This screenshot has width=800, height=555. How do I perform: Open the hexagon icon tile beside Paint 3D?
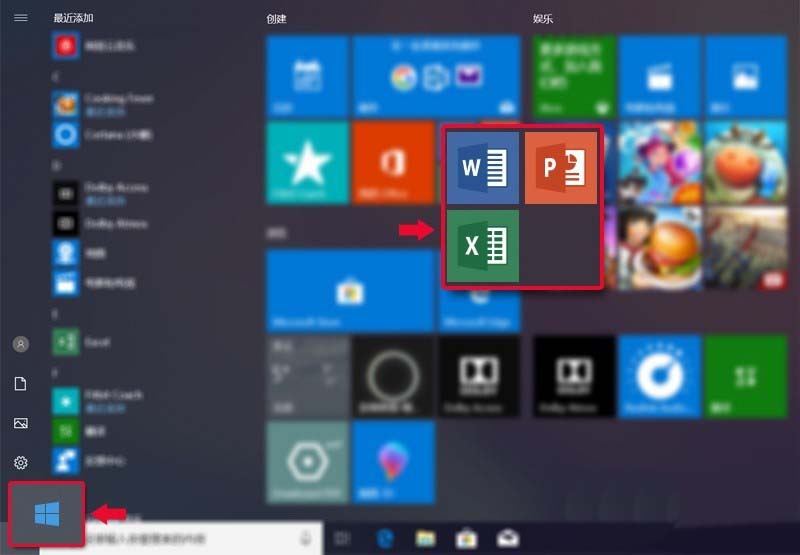coord(307,462)
